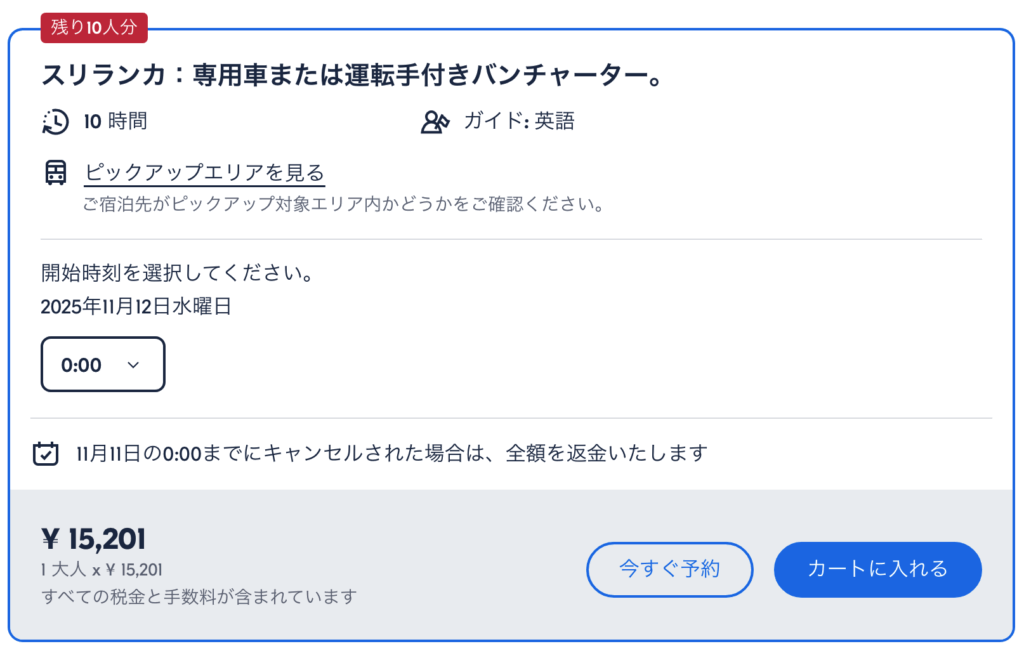The image size is (1024, 651).
Task: Select the guide icon next to ガイド: 英語
Action: 433,122
